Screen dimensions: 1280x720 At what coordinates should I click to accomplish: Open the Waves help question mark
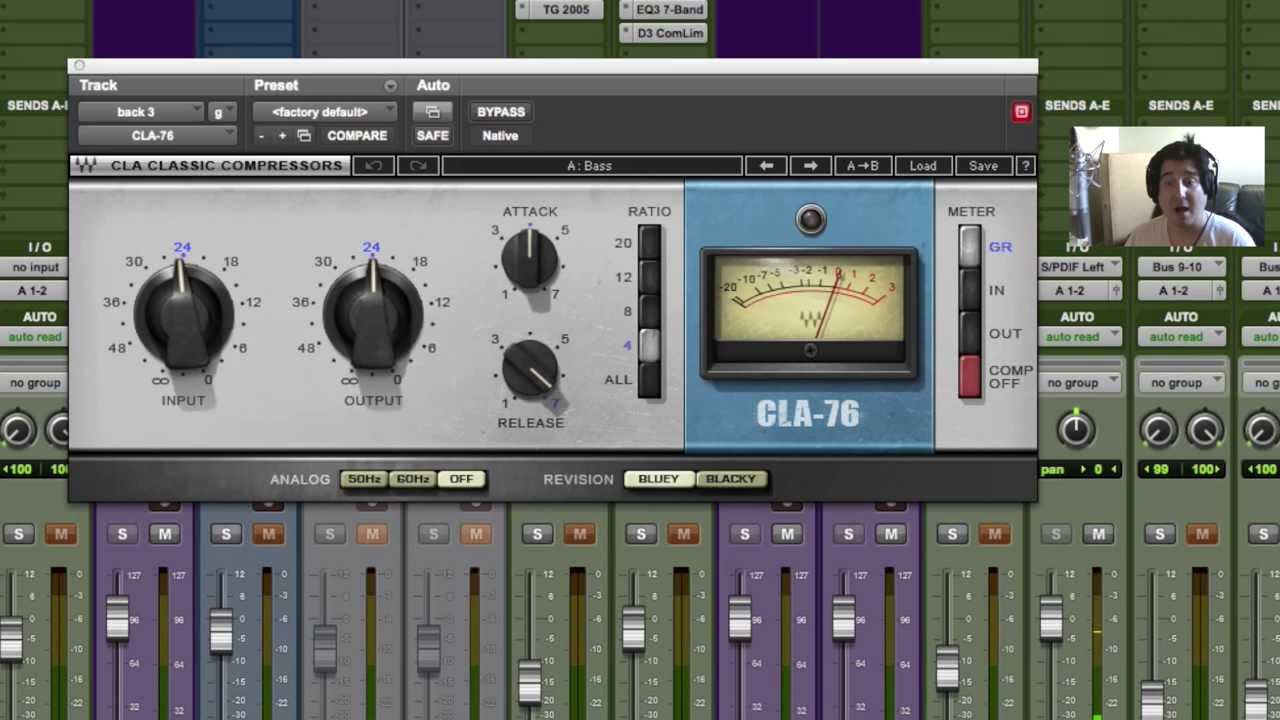click(x=1025, y=166)
